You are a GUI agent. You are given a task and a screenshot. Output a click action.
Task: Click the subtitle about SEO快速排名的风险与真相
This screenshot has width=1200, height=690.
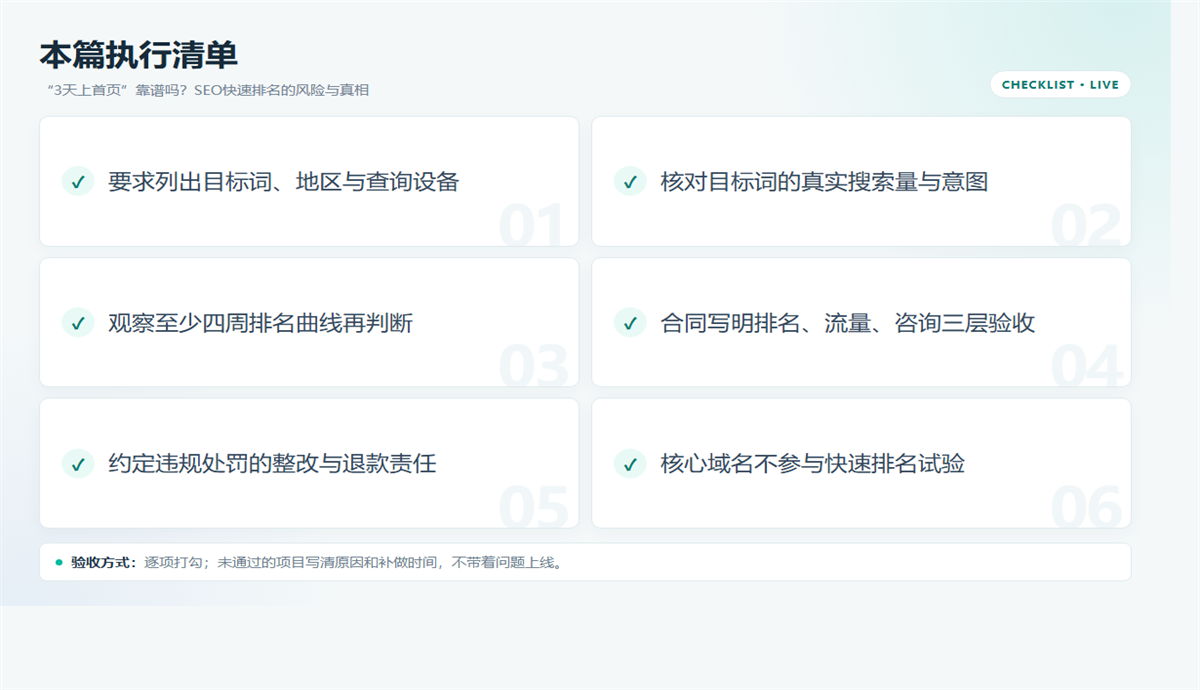coord(208,90)
